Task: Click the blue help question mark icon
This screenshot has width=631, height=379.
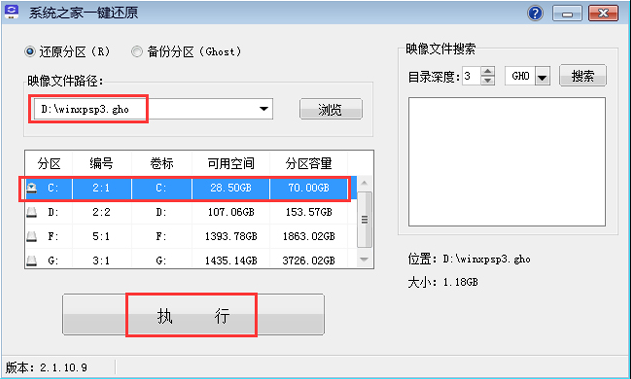Action: [x=535, y=13]
